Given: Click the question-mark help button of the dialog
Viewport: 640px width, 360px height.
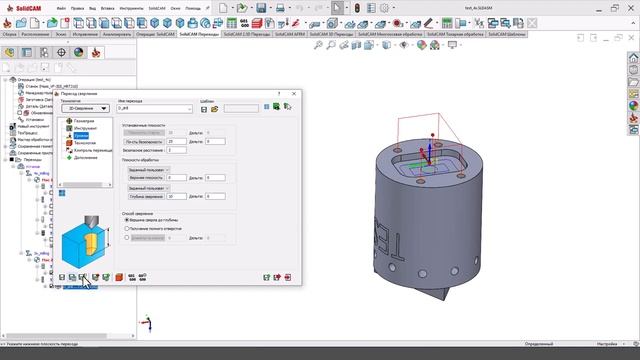Looking at the screenshot, I should 279,93.
